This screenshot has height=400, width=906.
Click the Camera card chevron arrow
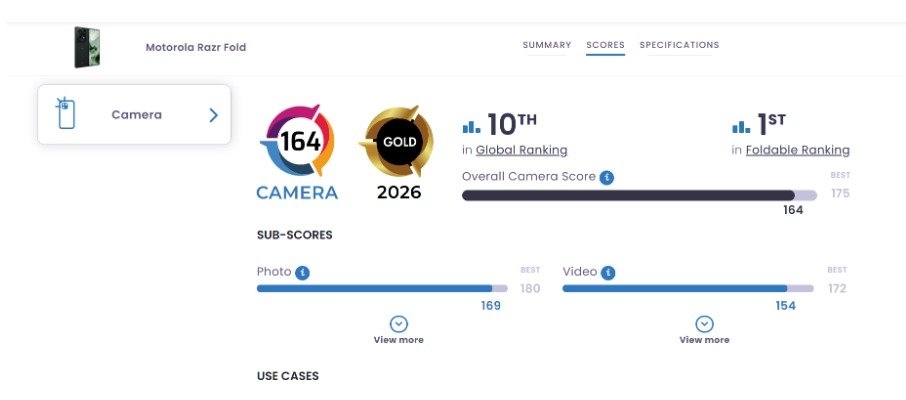pyautogui.click(x=214, y=115)
